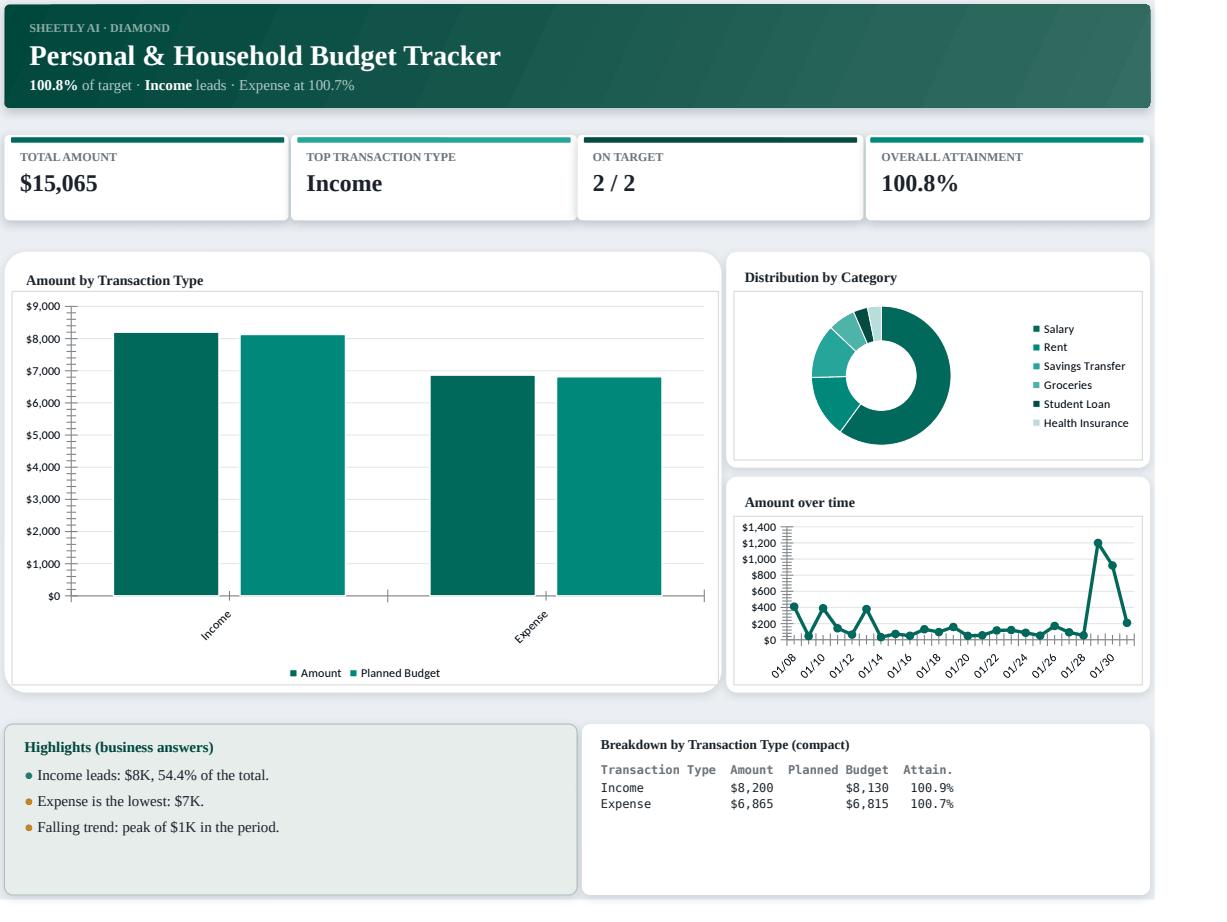1227x922 pixels.
Task: Click the peak data point on the line chart
Action: coord(1098,543)
